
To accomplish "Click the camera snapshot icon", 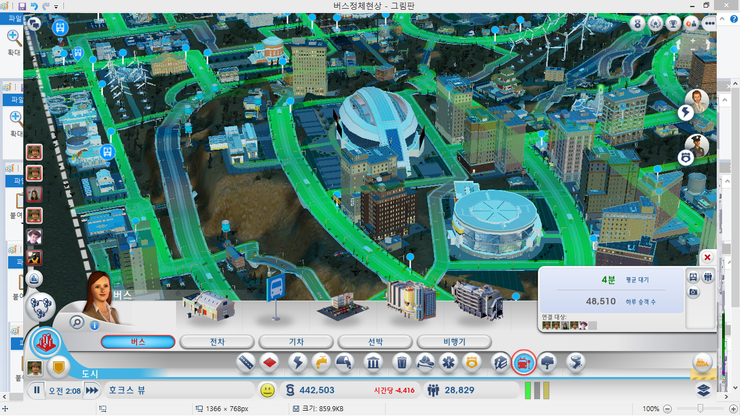I will pos(693,292).
